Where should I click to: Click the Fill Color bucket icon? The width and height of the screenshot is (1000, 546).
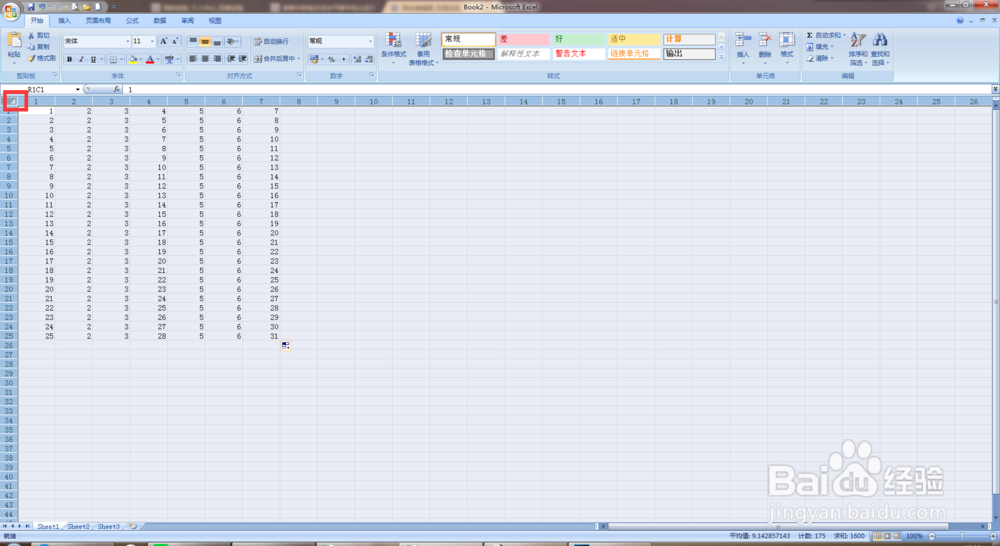point(133,59)
